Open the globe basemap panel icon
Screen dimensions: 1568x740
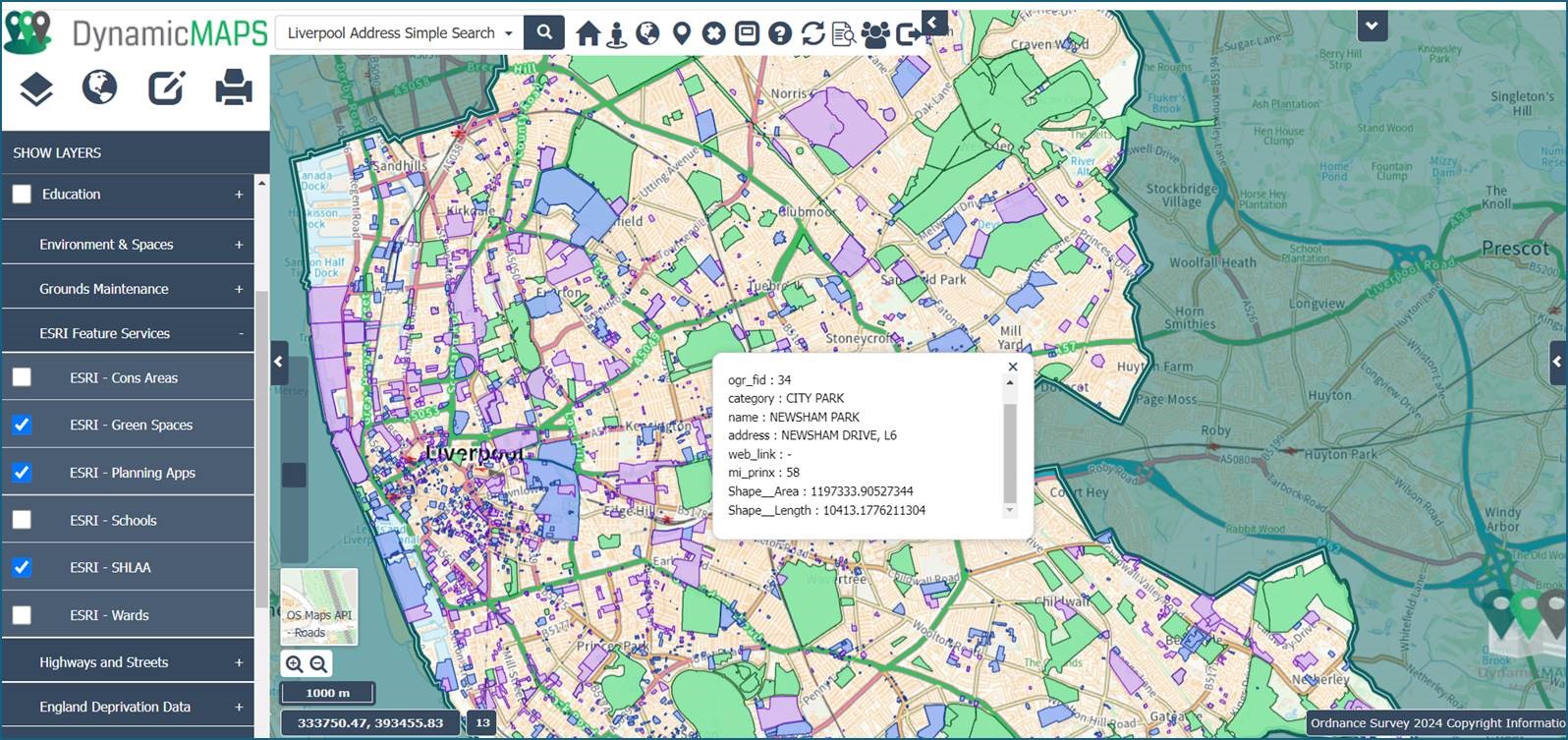tap(100, 87)
